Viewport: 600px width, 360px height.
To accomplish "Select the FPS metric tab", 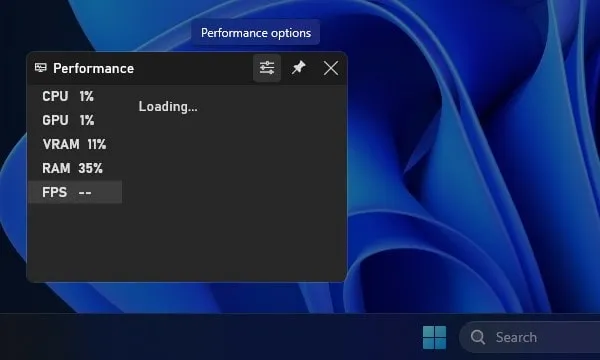I will pos(75,192).
